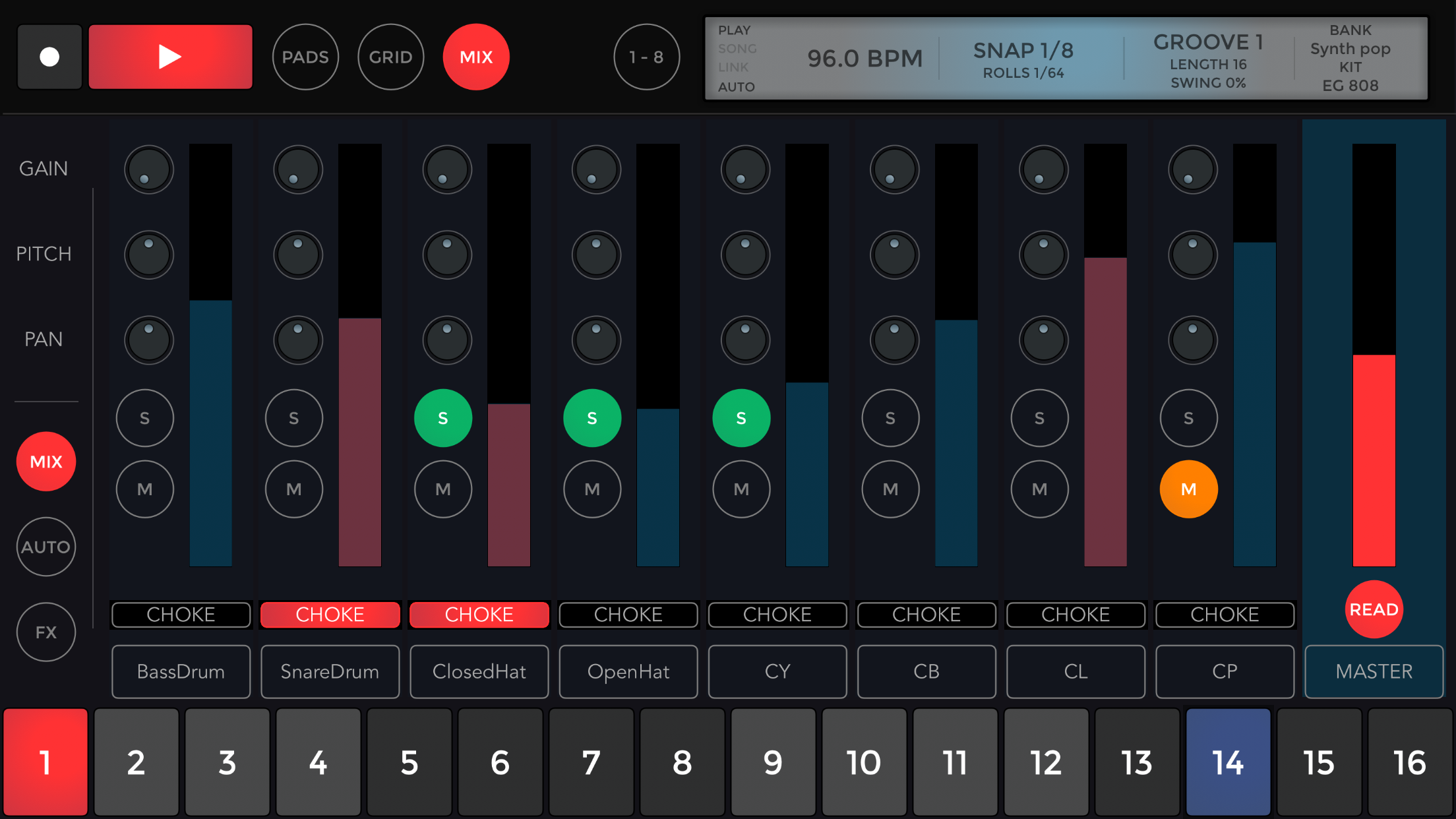Click the SnareDrum pitch knob
Image resolution: width=1456 pixels, height=819 pixels.
[x=298, y=255]
